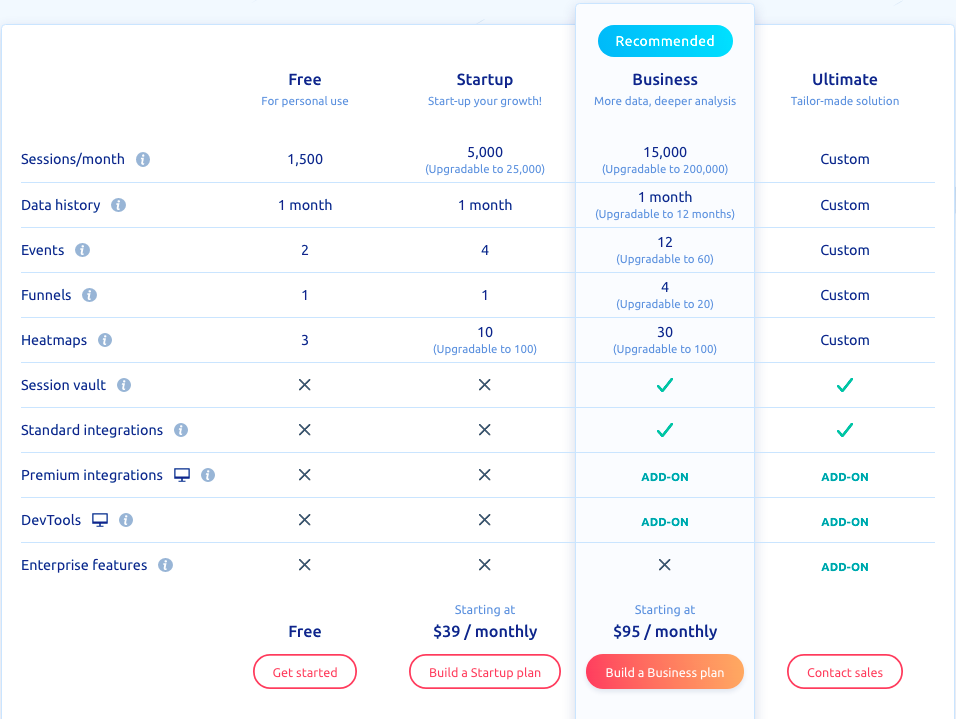Click the Premium integrations info icon

[208, 475]
